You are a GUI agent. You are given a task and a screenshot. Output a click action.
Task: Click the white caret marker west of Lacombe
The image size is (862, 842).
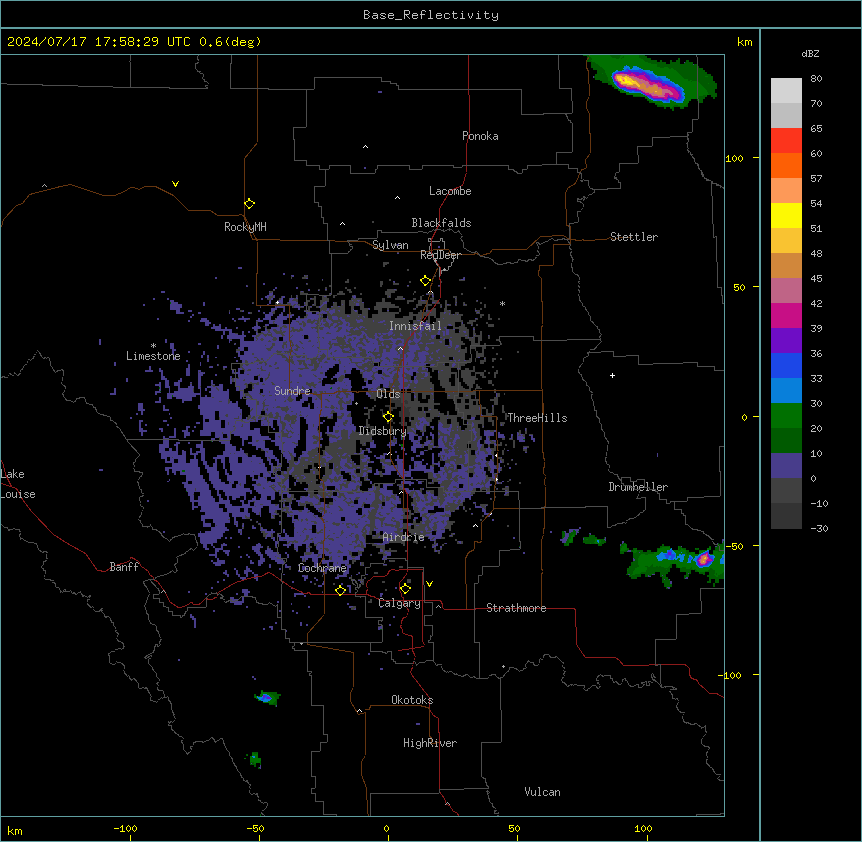point(397,198)
